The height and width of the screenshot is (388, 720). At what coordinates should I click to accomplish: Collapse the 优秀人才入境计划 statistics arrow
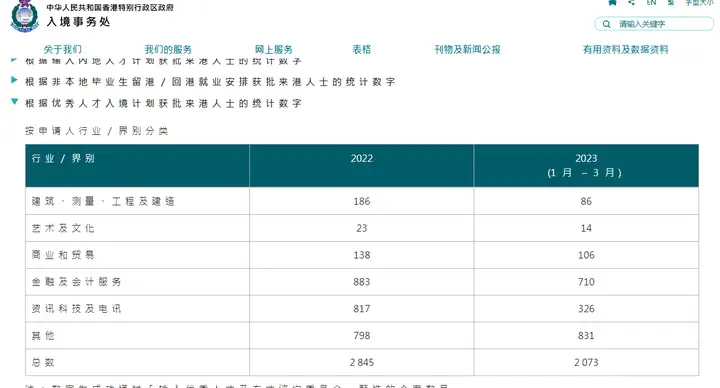click(x=14, y=101)
